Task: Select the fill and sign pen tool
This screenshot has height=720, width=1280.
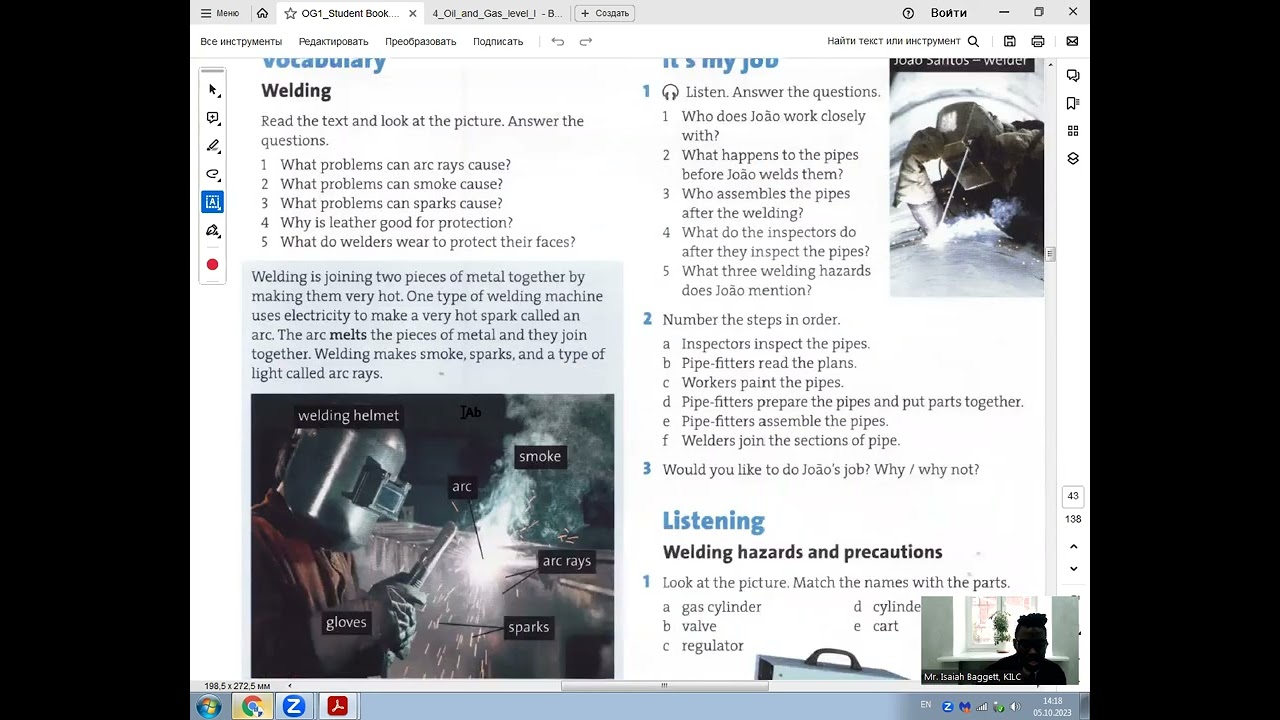Action: click(212, 230)
